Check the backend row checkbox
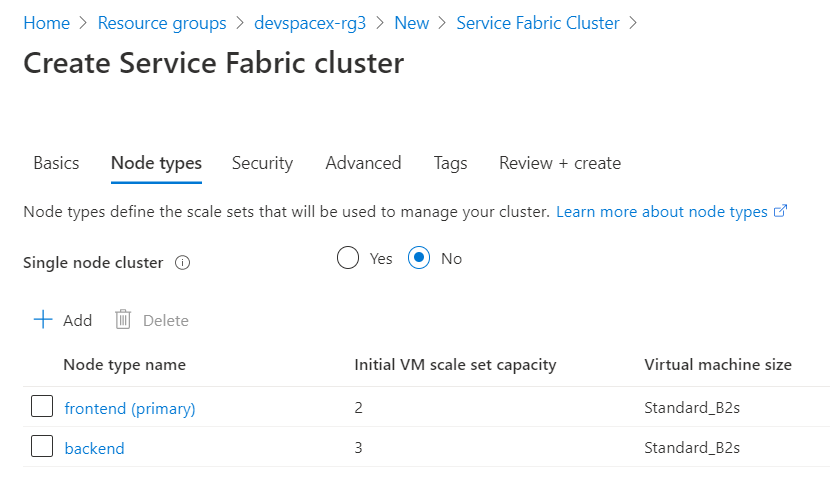Image resolution: width=830 pixels, height=483 pixels. (42, 446)
